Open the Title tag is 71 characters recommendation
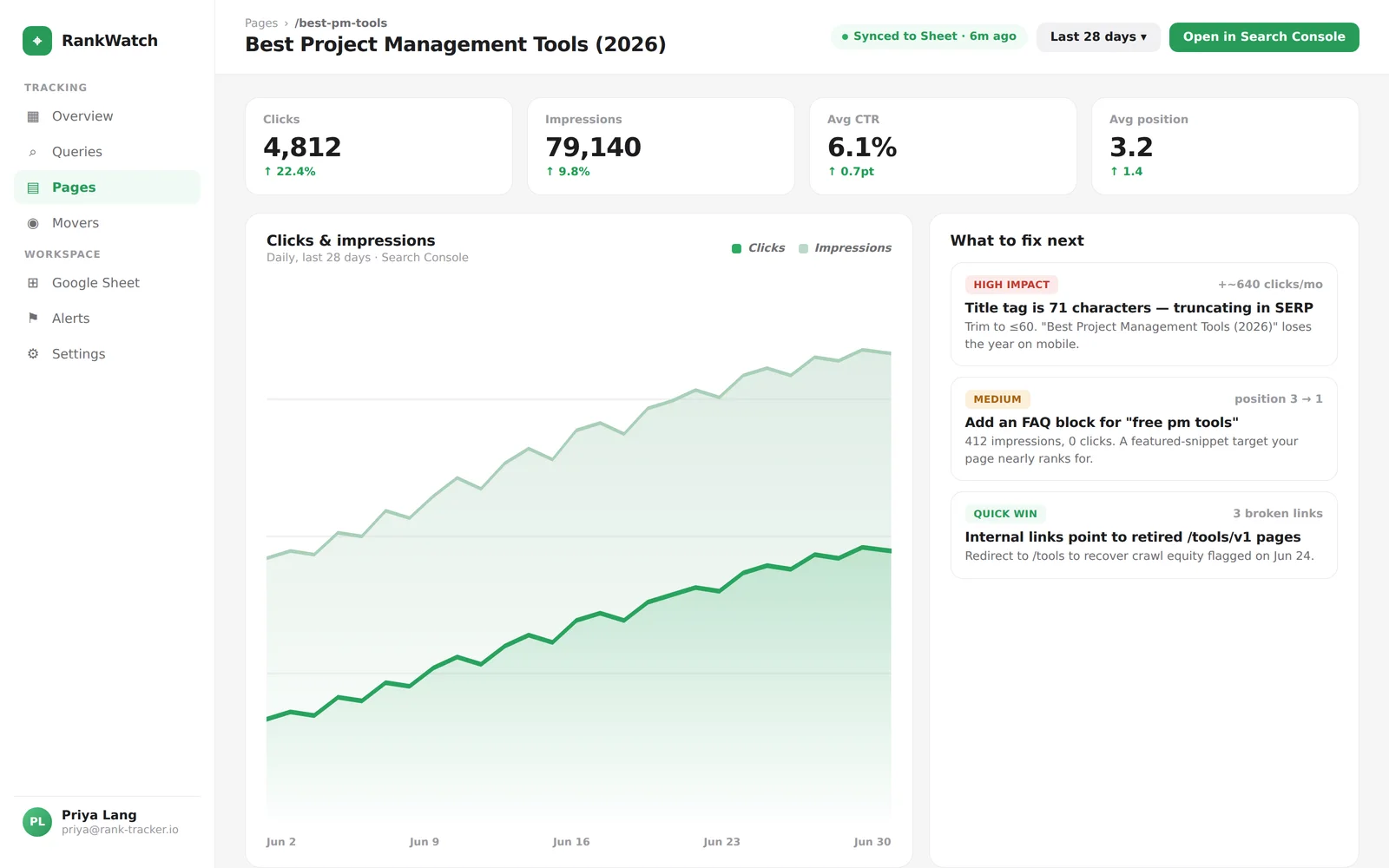This screenshot has width=1389, height=868. point(1144,314)
